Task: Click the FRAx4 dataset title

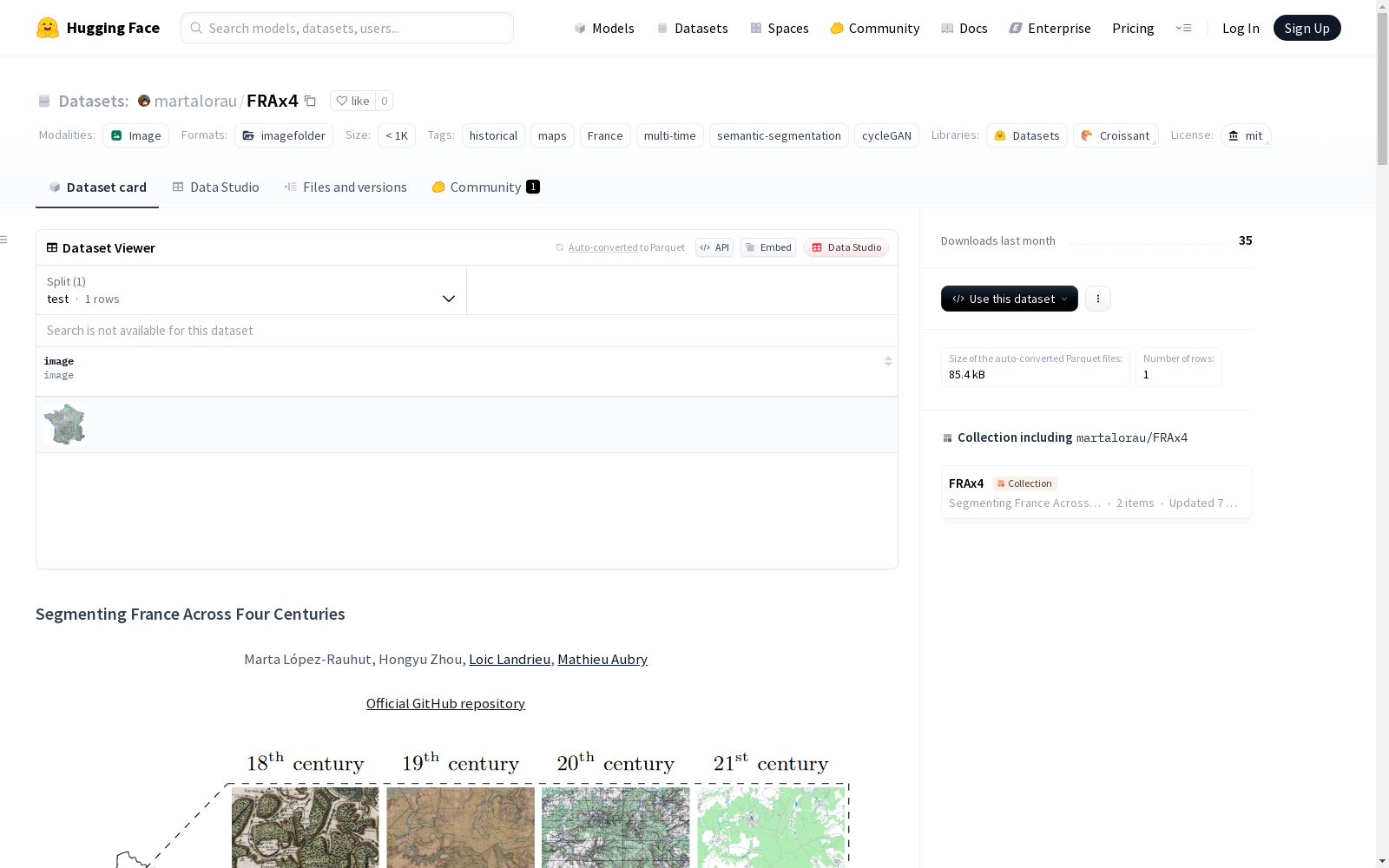Action: coord(273,101)
